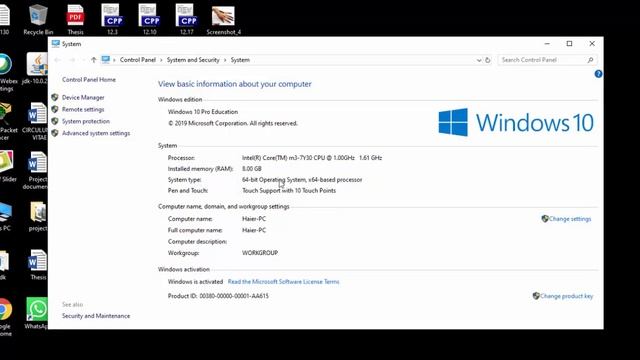Screen dimensions: 640x360
Task: Open the recent locations dropdown arrow
Action: click(x=84, y=60)
